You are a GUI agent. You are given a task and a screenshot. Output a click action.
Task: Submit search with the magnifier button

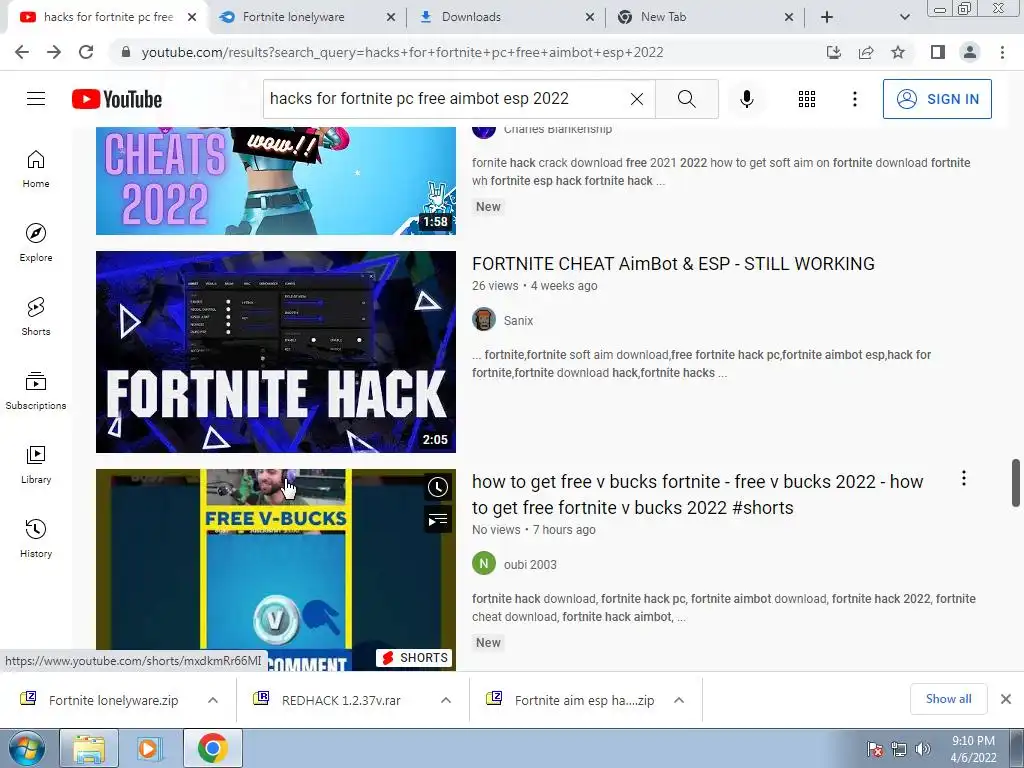[686, 99]
